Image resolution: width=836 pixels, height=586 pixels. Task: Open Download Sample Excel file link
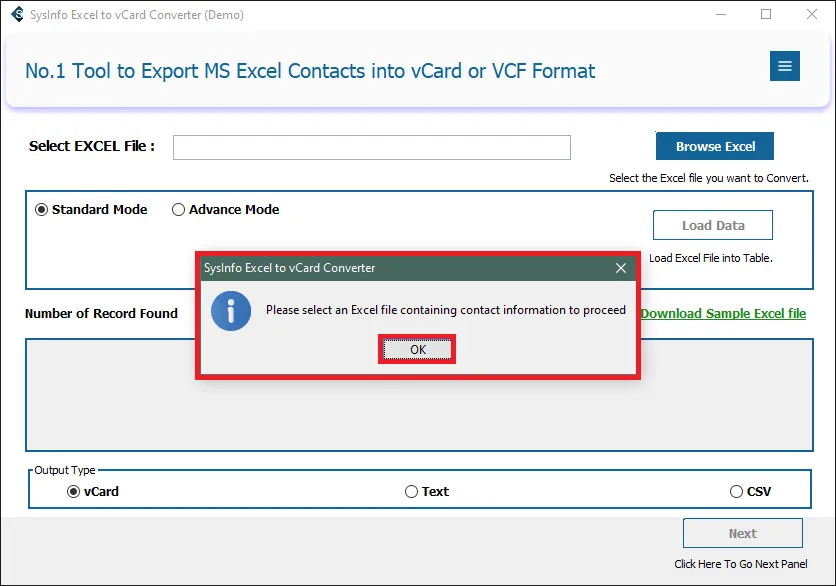click(x=724, y=314)
